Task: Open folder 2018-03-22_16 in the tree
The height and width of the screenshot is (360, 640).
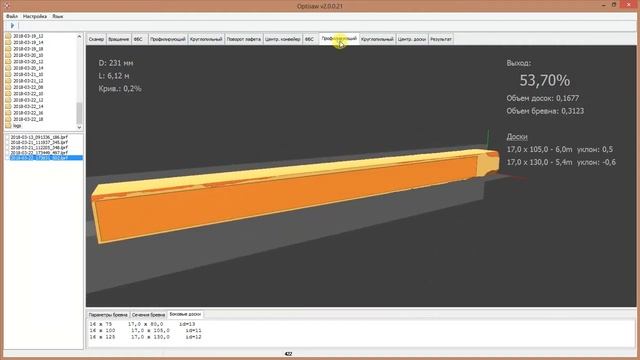Action: (28, 113)
